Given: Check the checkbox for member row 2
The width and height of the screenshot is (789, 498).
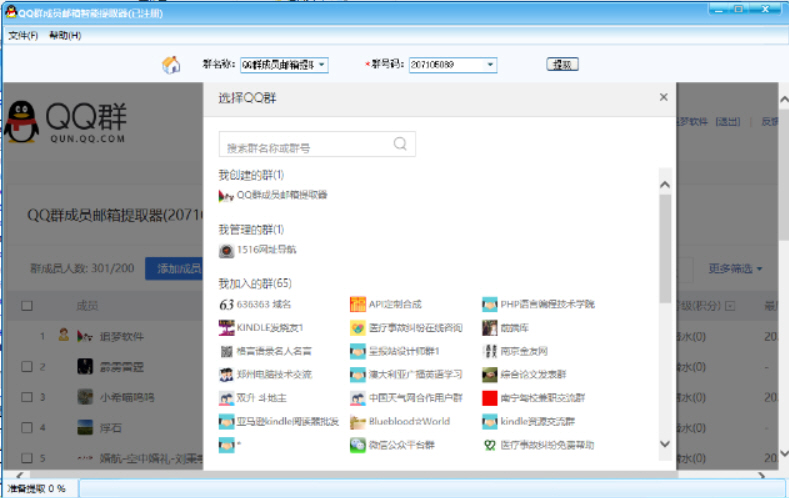Looking at the screenshot, I should click(x=27, y=367).
